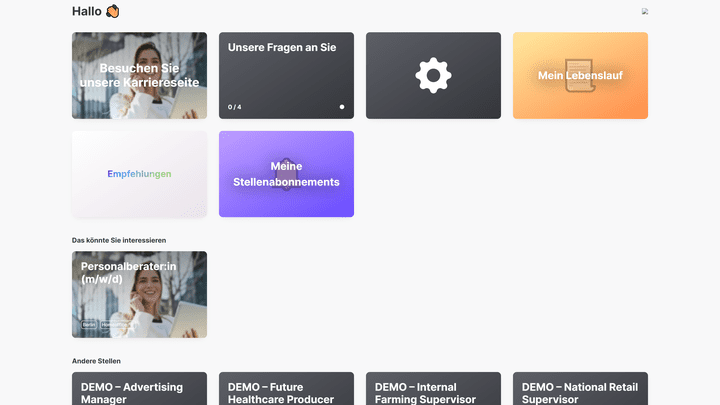Click the waving hand emoji next to Hallo
Screen dimensions: 720x405
[112, 11]
